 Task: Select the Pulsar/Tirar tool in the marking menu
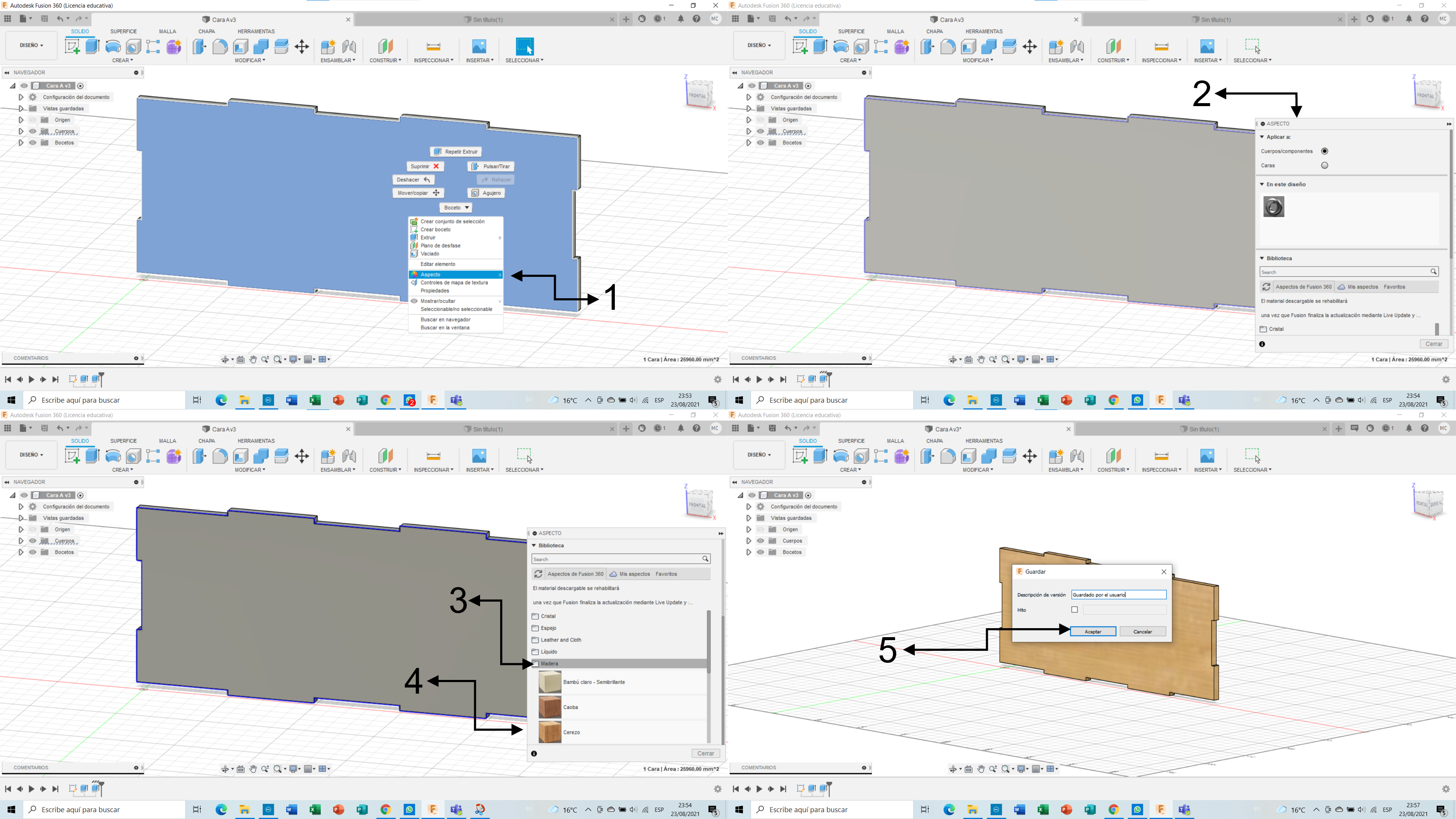point(491,166)
